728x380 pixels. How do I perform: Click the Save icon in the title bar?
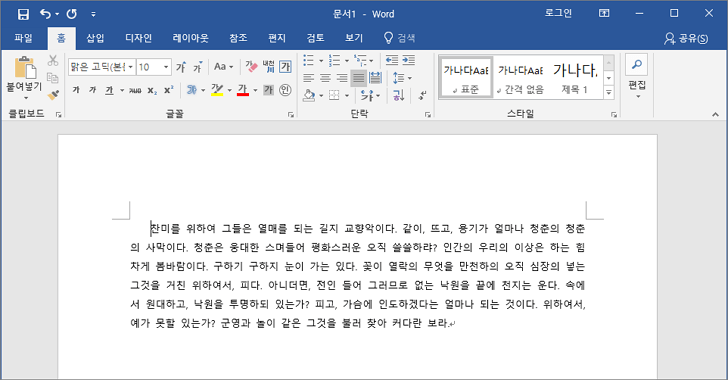pyautogui.click(x=23, y=14)
